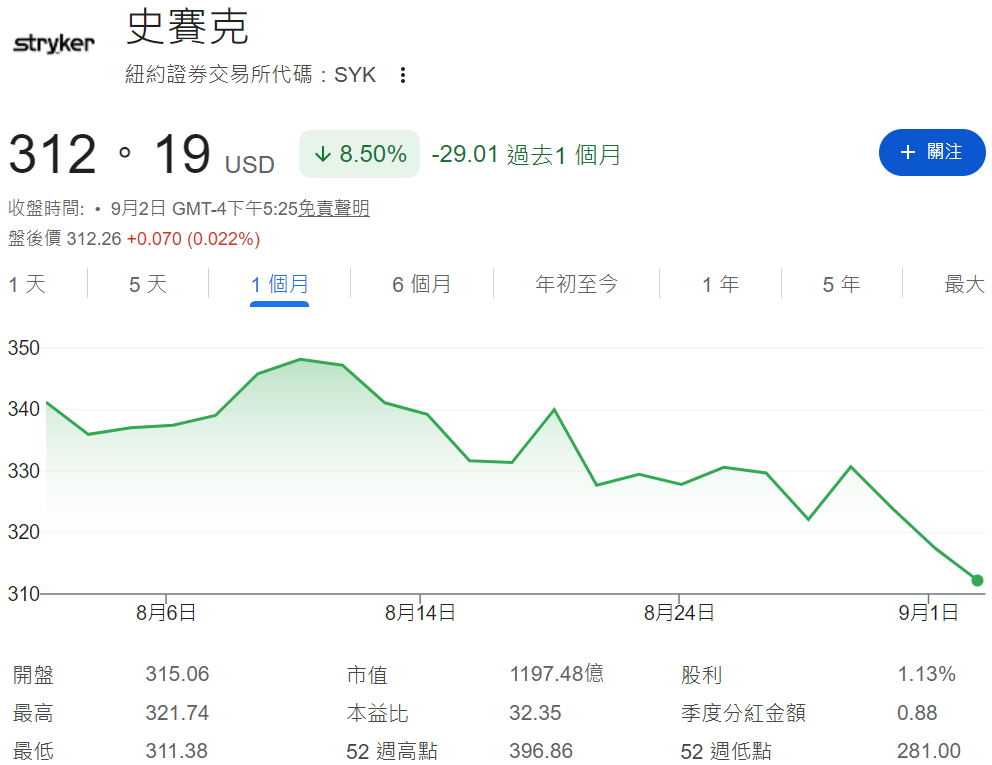
Task: Click the 股利 value 1.13%
Action: 926,674
